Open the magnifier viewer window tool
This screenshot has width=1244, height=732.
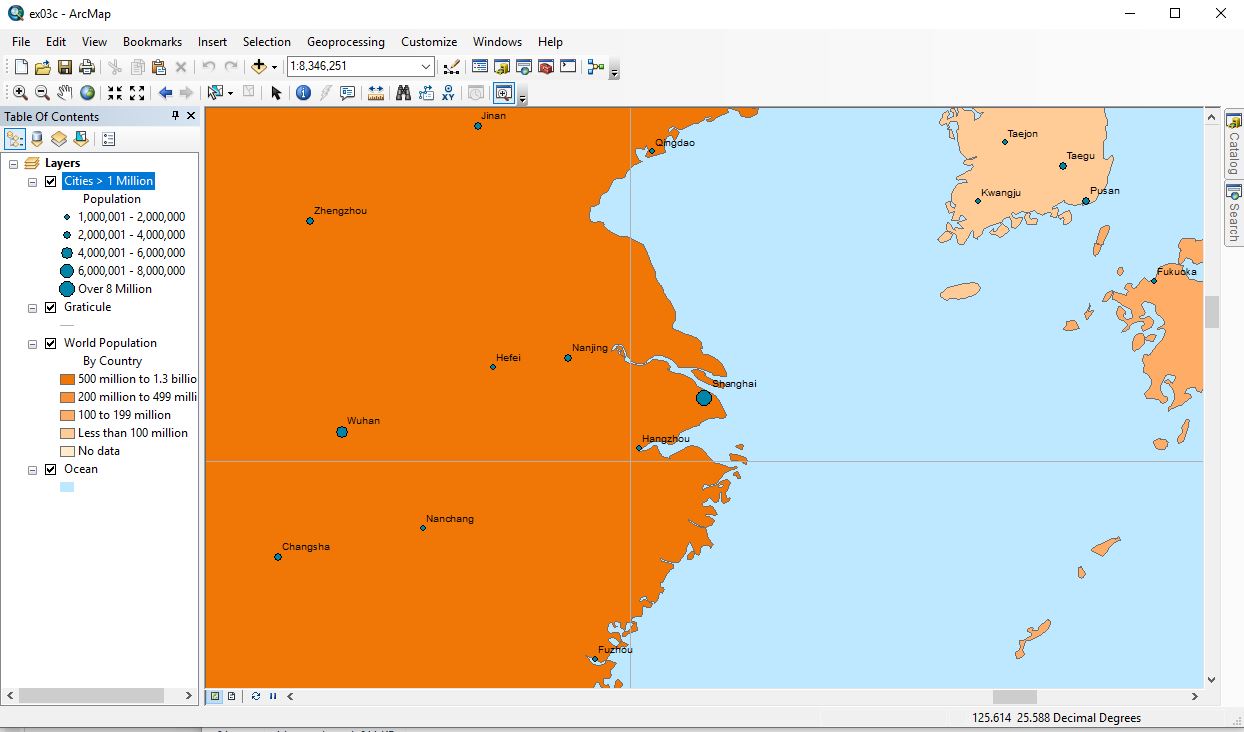point(503,93)
